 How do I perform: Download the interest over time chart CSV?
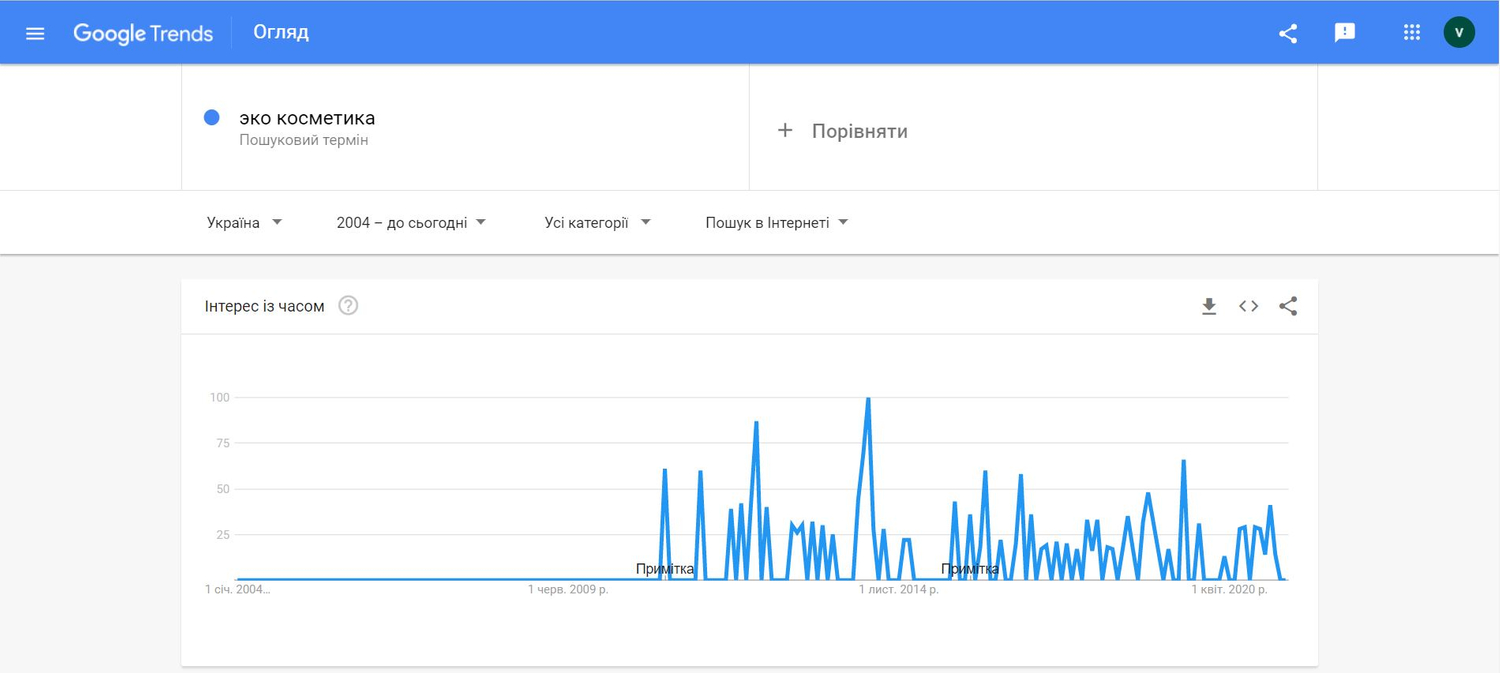(x=1209, y=306)
